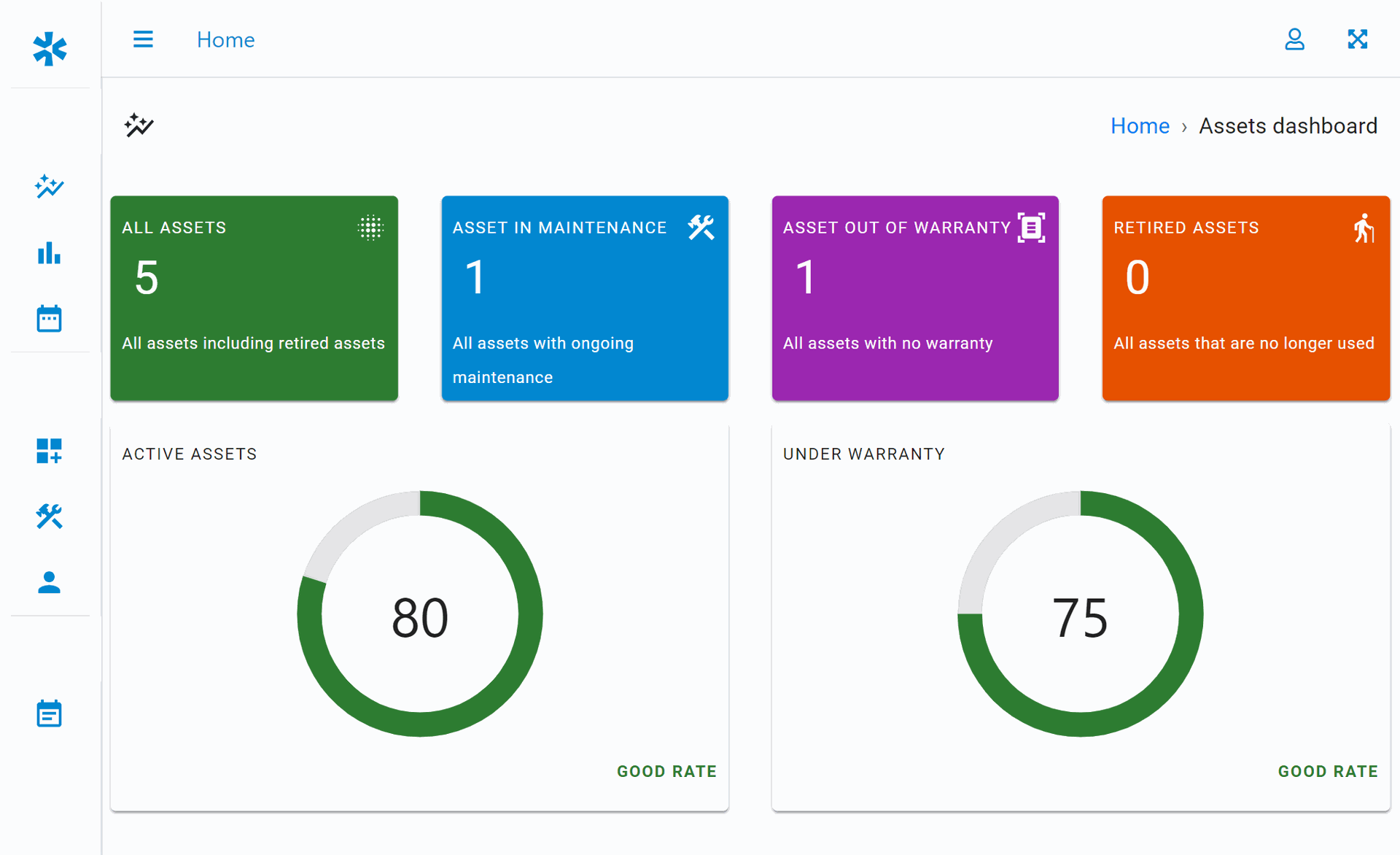Open the bar chart sidebar icon

(x=50, y=253)
